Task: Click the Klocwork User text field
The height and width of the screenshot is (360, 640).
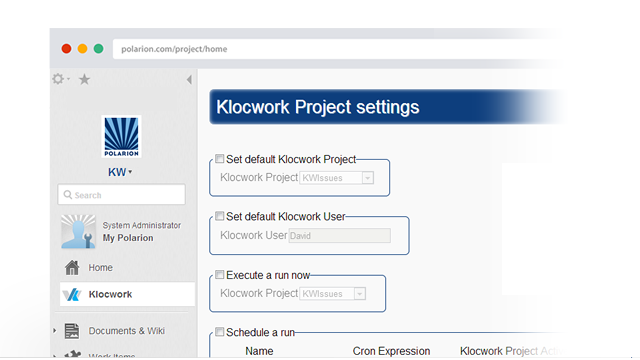Action: 340,236
